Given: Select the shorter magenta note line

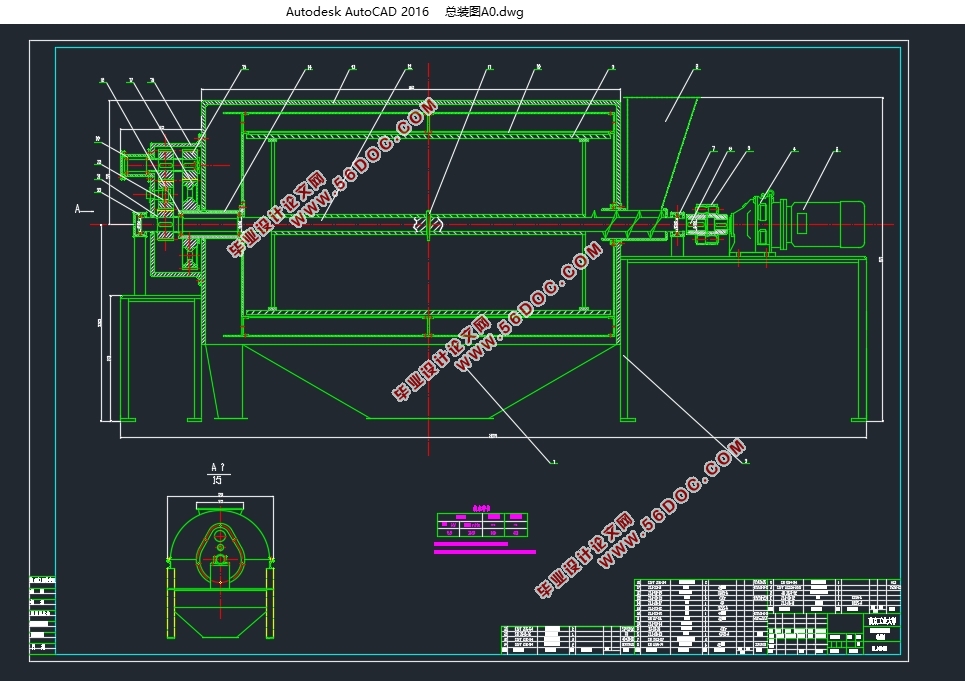Looking at the screenshot, I should pos(471,544).
